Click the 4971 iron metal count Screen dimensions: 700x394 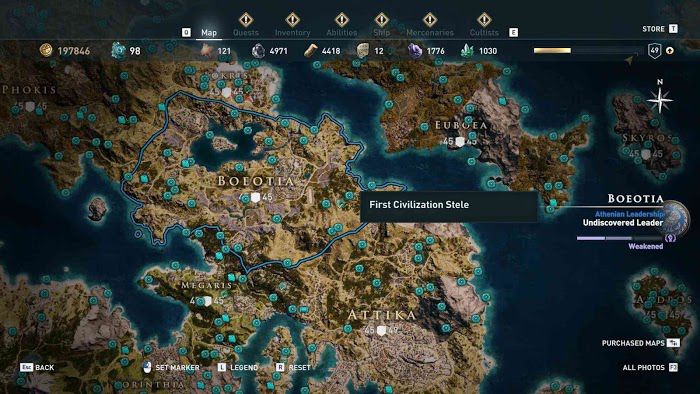(x=279, y=51)
